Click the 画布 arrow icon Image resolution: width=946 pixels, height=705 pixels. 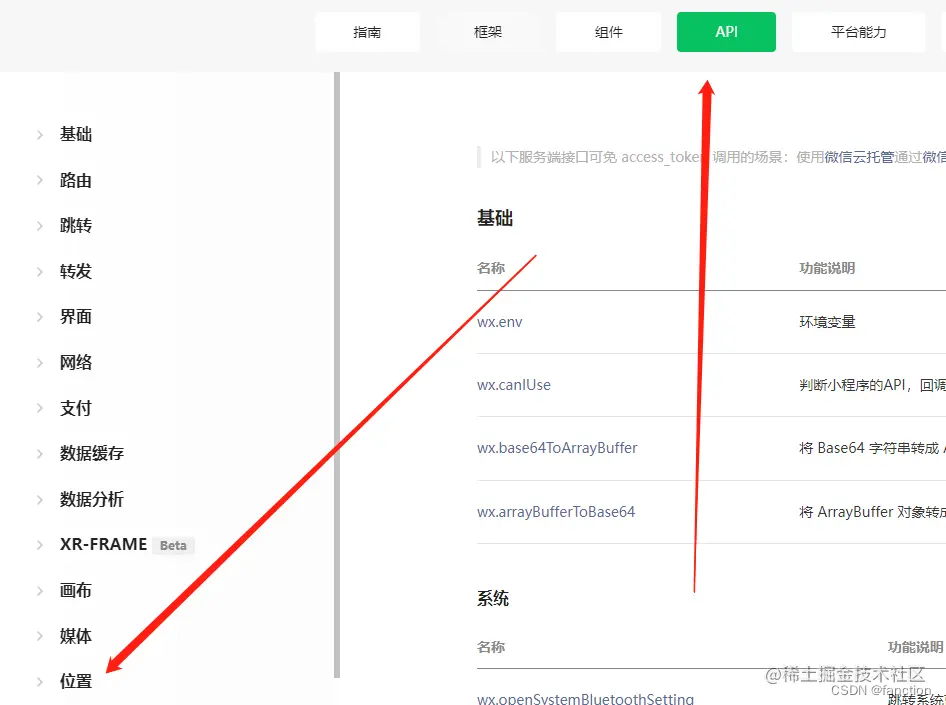(38, 590)
